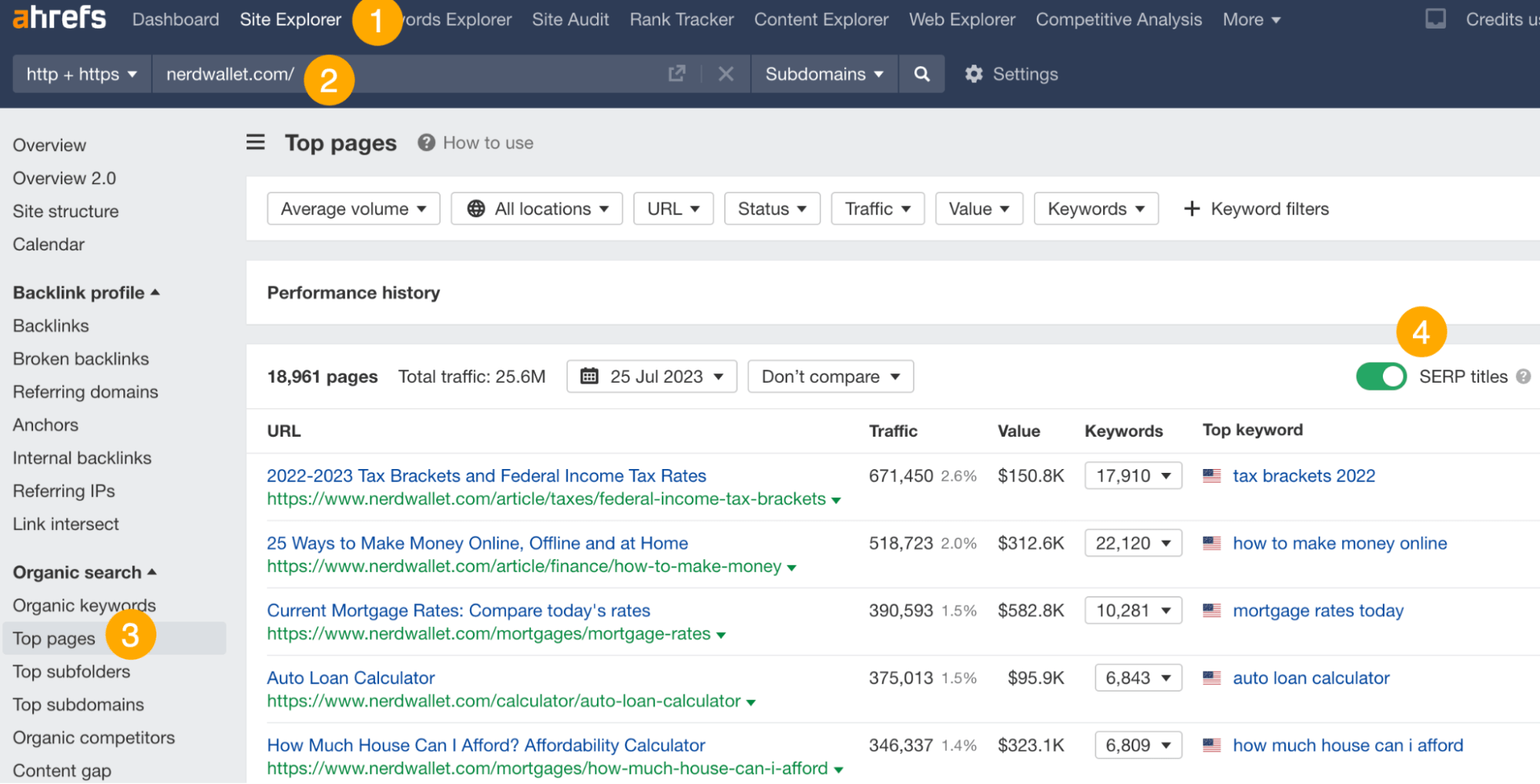
Task: Click the Credits icon in top right corner
Action: (x=1434, y=18)
